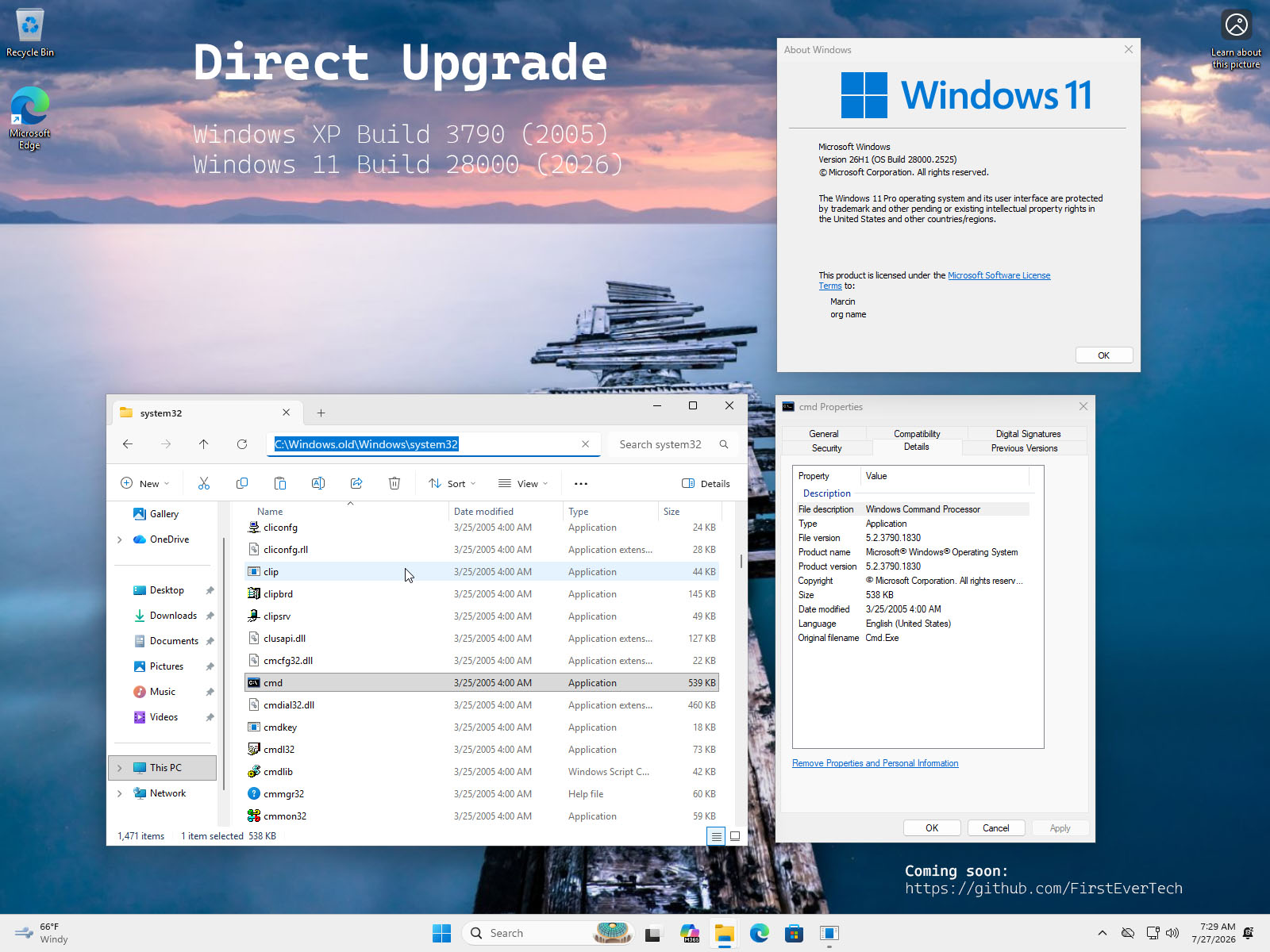Viewport: 1270px width, 952px height.
Task: Open the Sort options dropdown
Action: tap(452, 483)
